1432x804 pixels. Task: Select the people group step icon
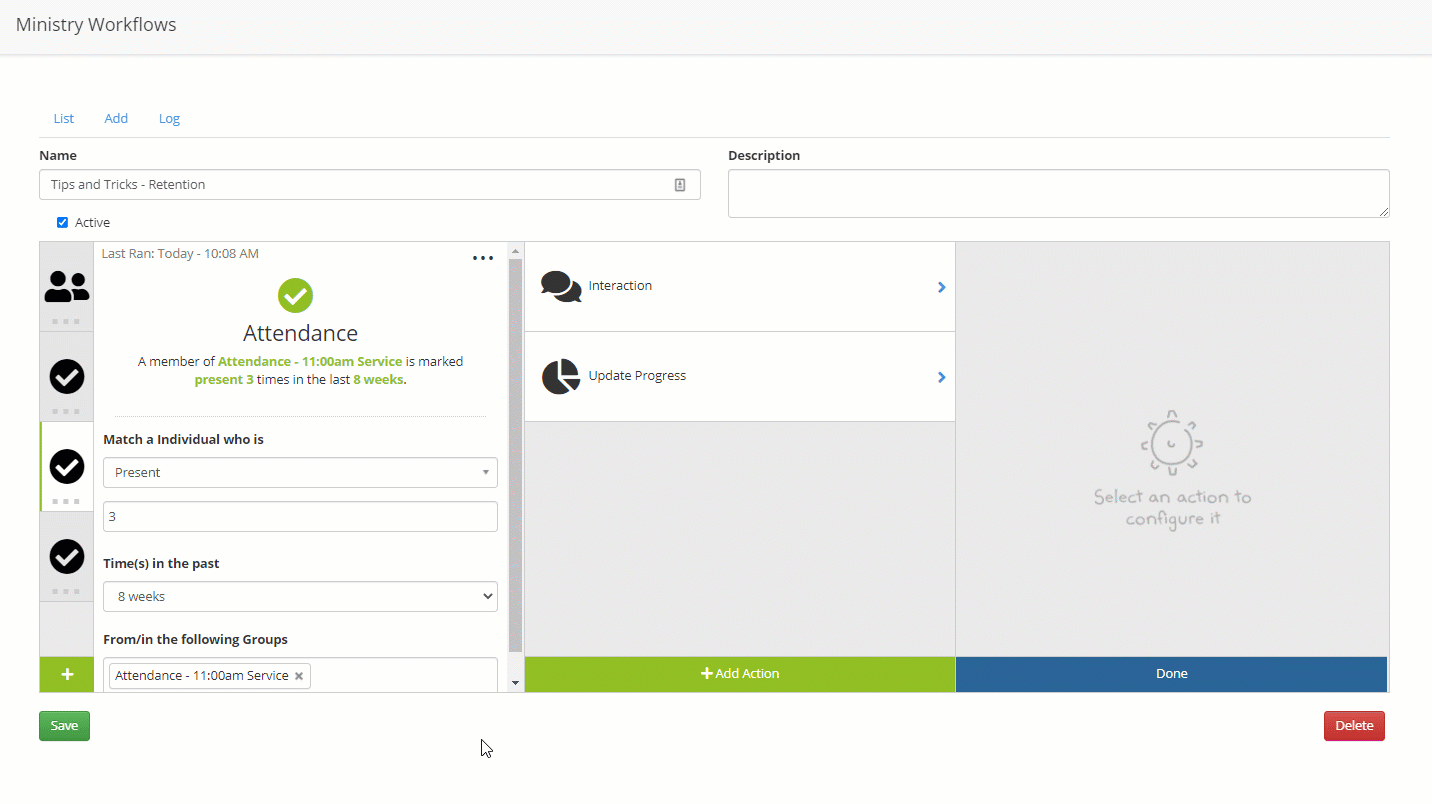click(67, 287)
